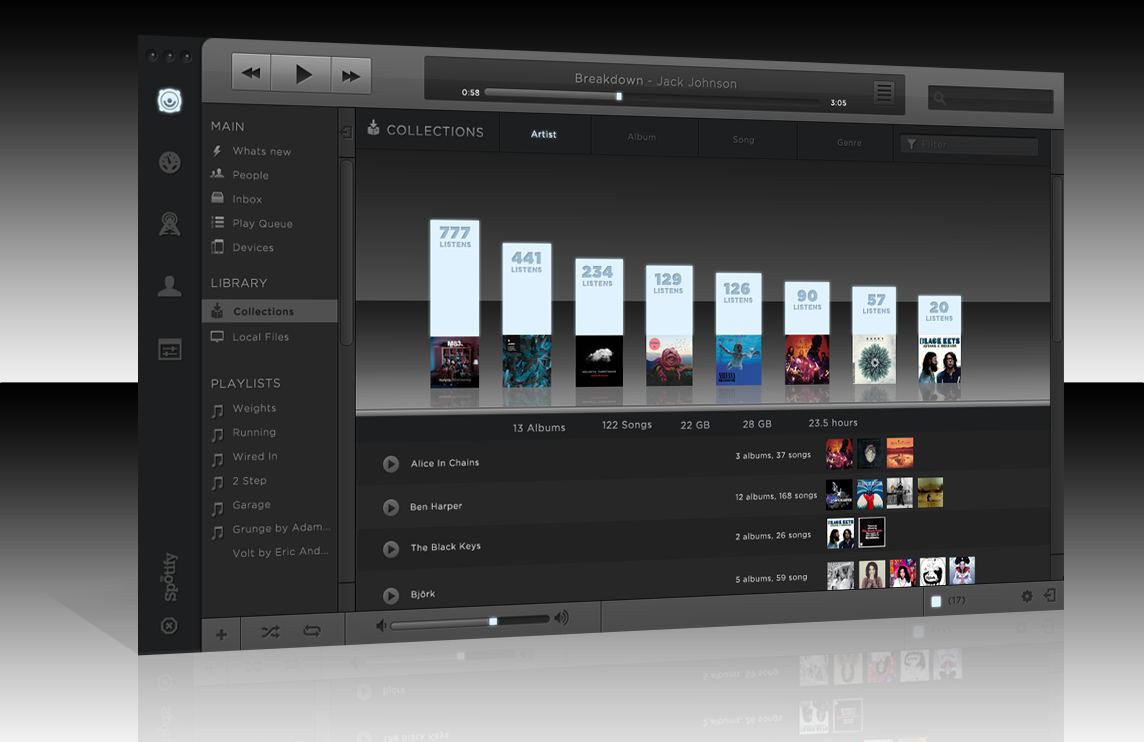Open the Volt by Eric And playlist

(x=280, y=552)
